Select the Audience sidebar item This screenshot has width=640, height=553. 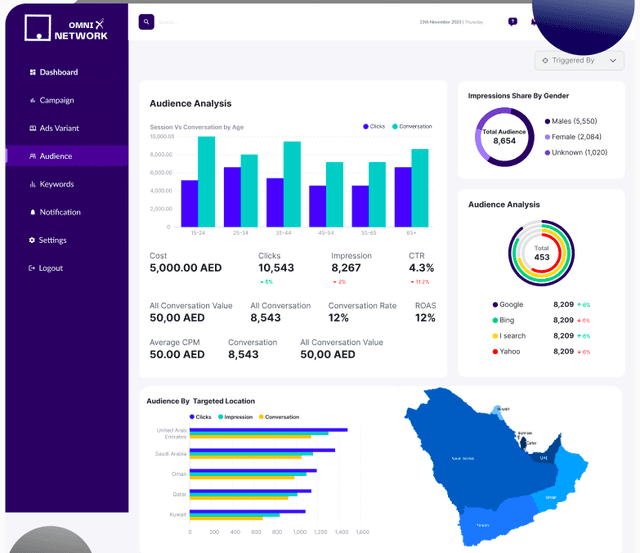point(55,156)
